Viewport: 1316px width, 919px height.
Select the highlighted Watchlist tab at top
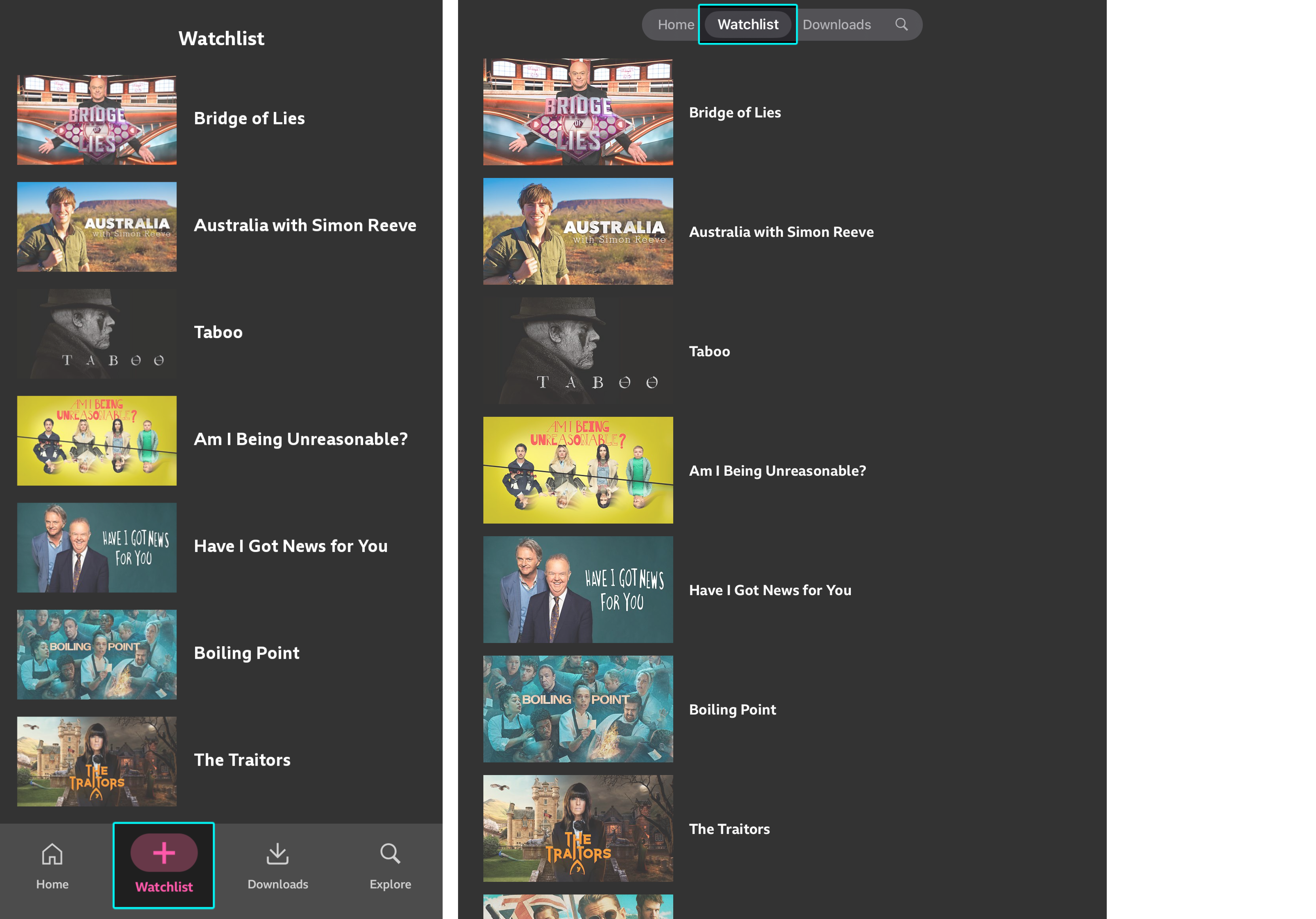pos(748,24)
